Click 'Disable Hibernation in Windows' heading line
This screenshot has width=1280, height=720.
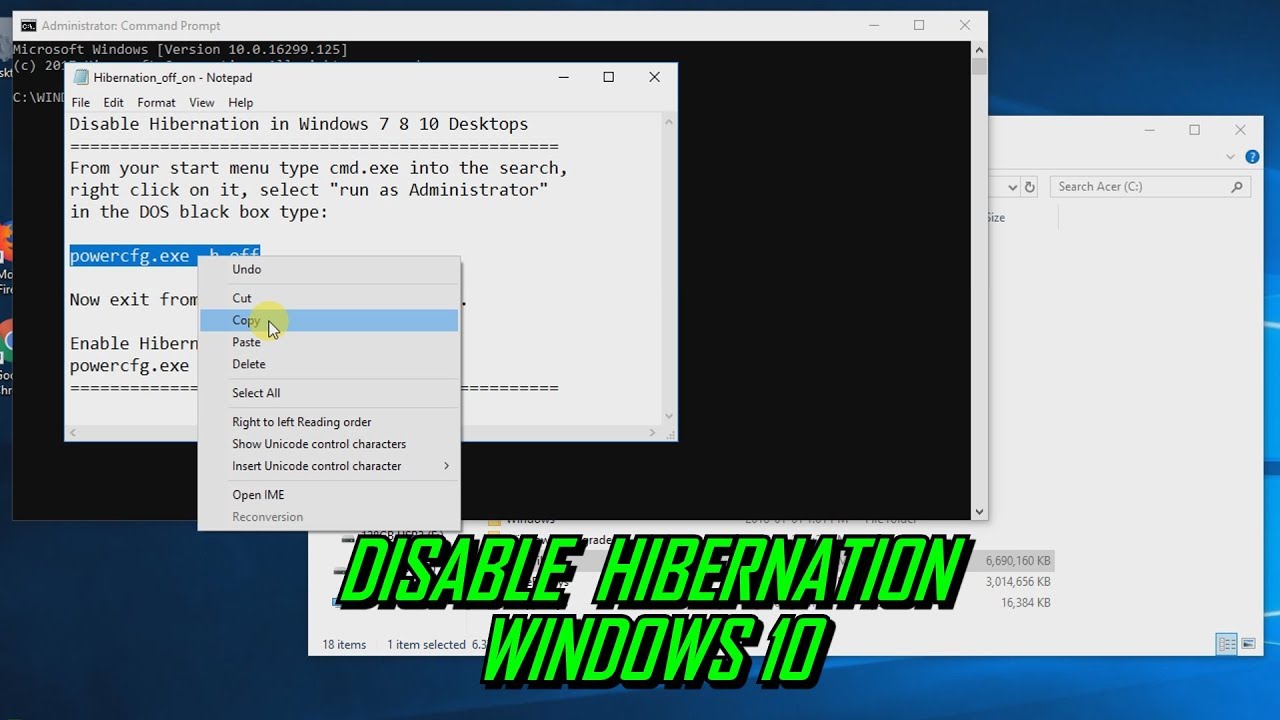click(299, 124)
